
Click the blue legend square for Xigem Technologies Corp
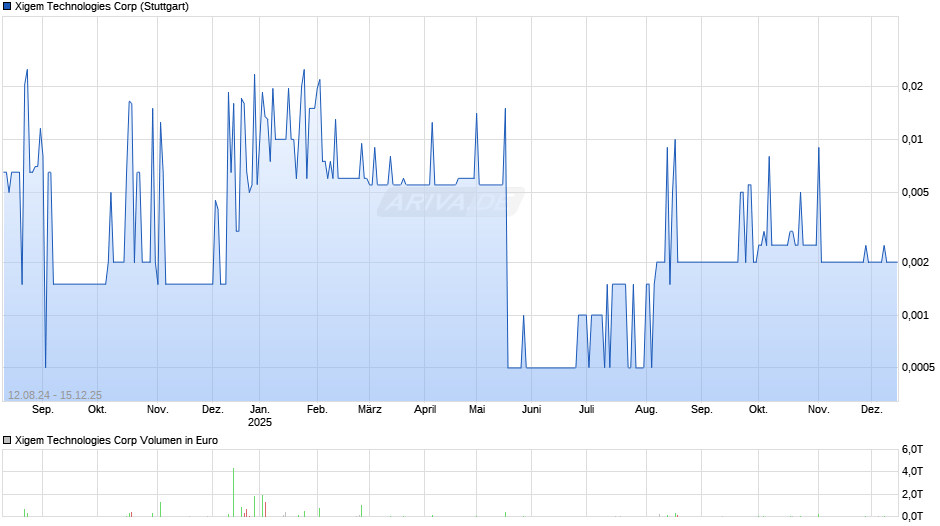coord(7,7)
